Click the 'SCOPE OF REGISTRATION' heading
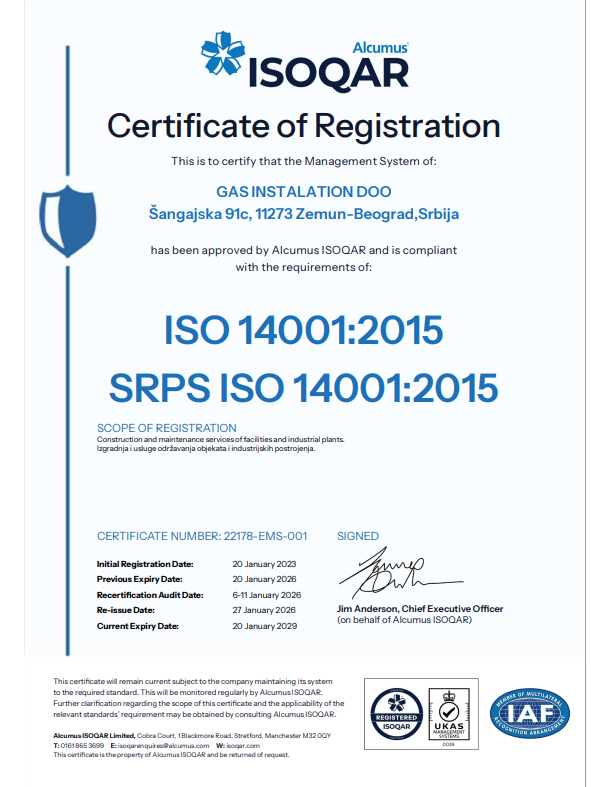Viewport: 611px width, 787px height. (167, 428)
